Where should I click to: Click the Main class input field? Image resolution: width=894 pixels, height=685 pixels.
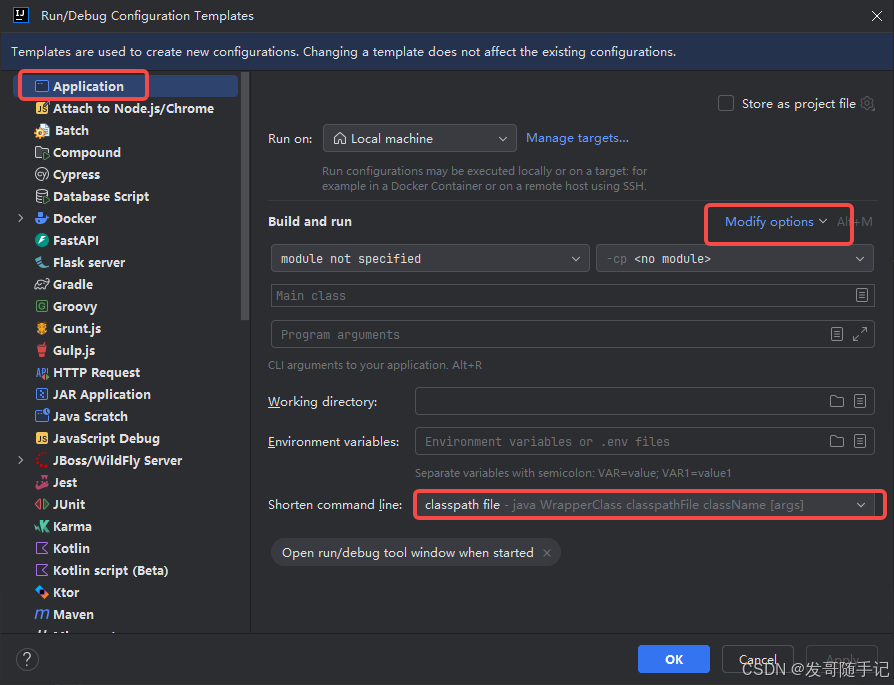(x=562, y=295)
